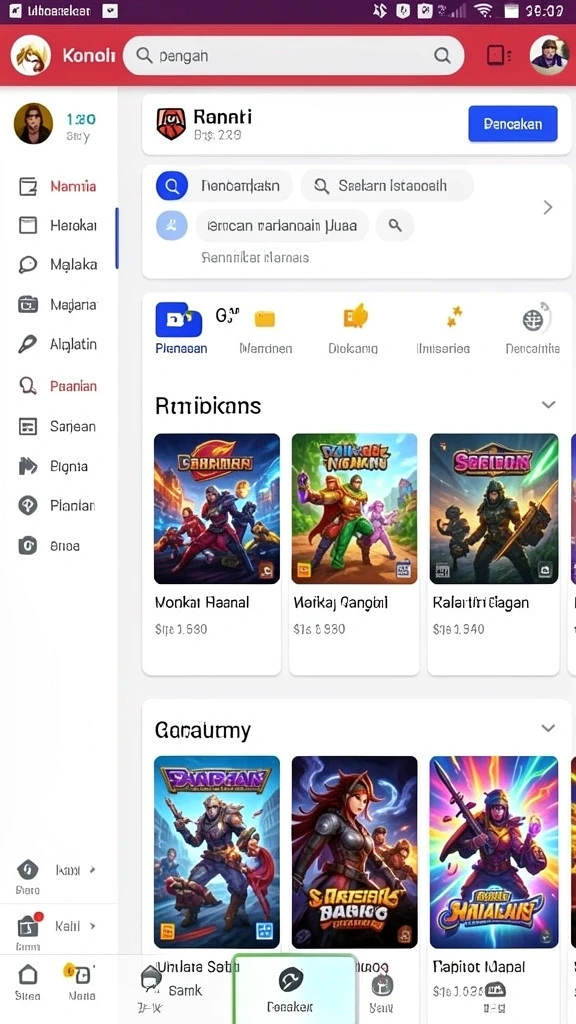Click the blue Dencaken button

[x=513, y=123]
